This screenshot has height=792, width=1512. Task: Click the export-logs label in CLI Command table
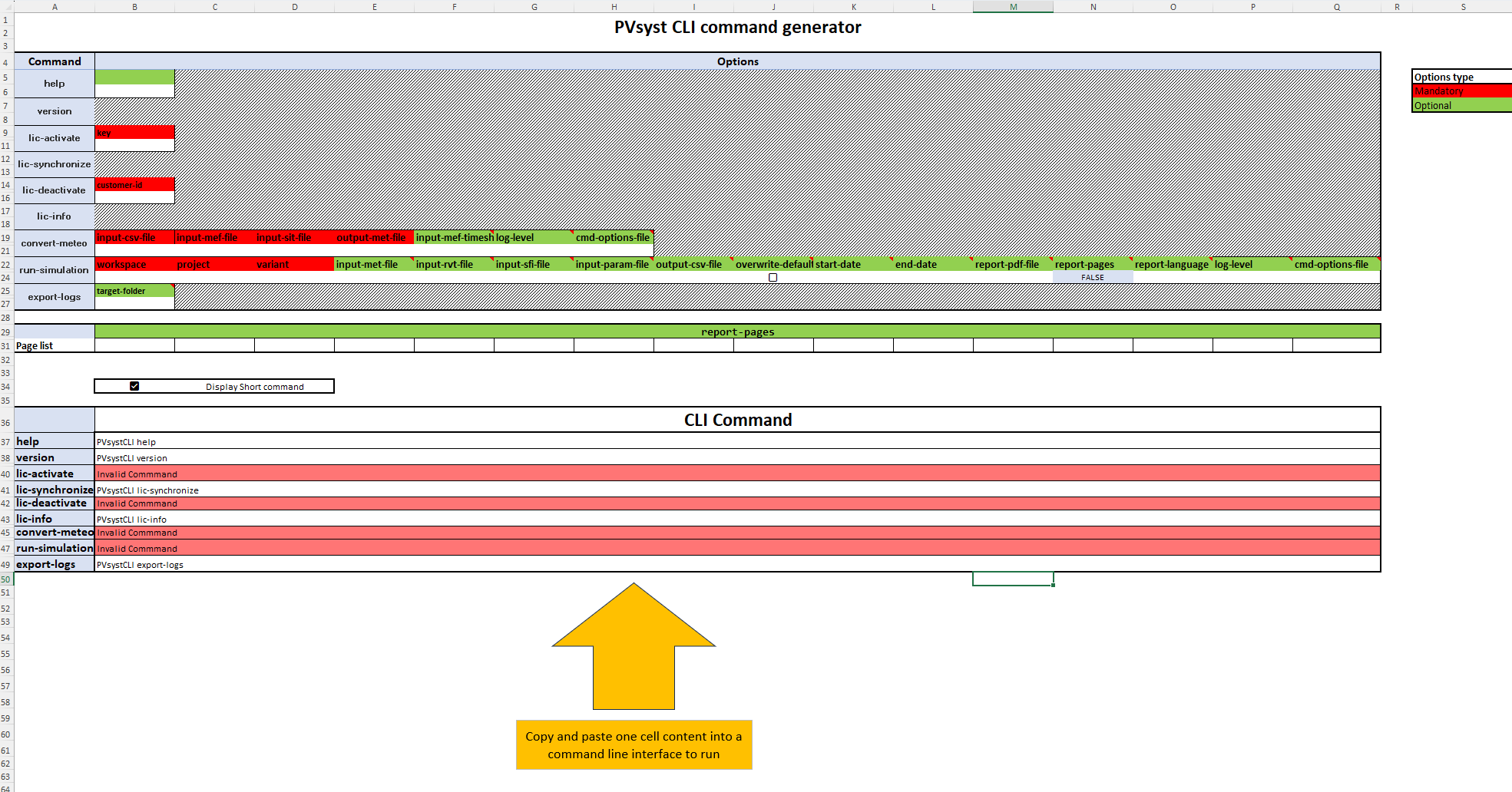55,564
